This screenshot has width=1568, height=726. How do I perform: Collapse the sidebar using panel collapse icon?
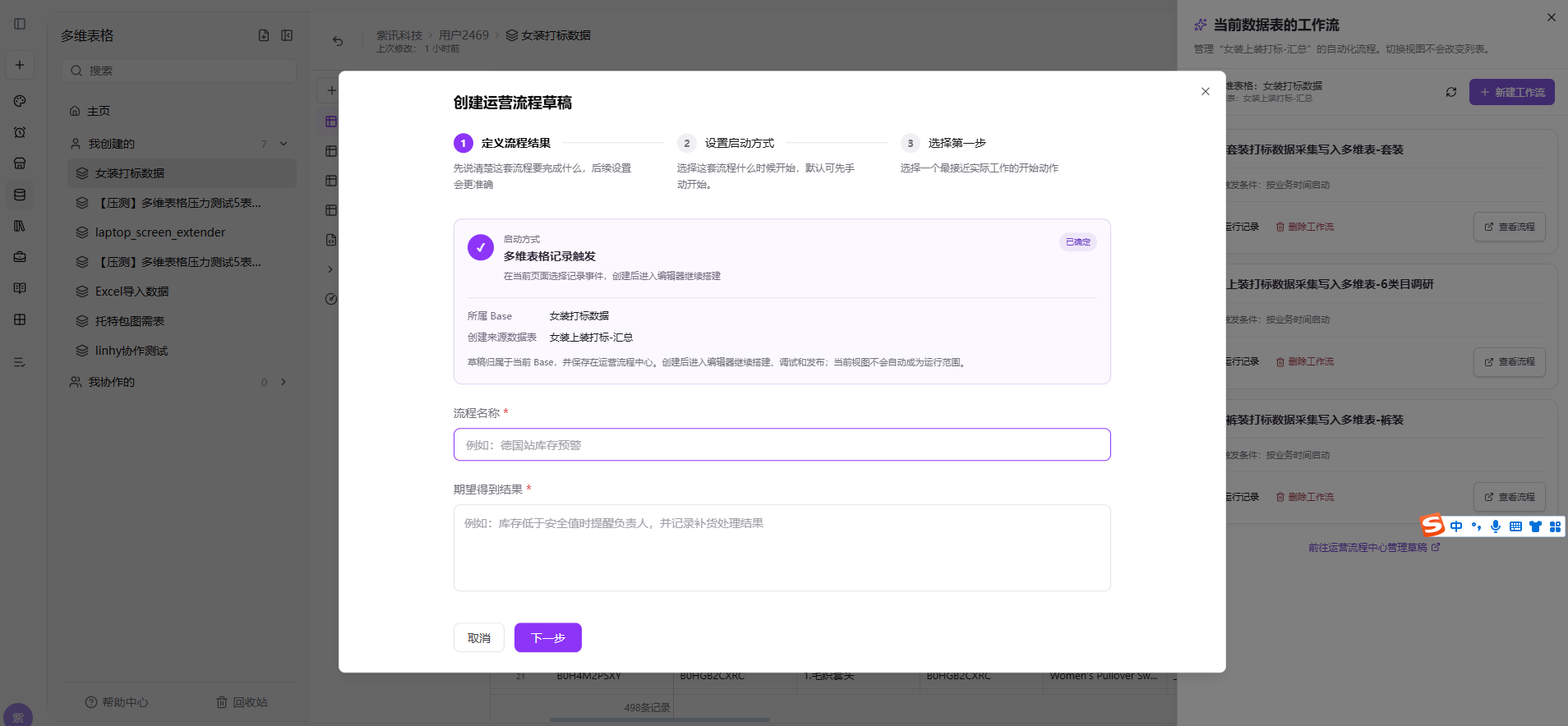(287, 35)
